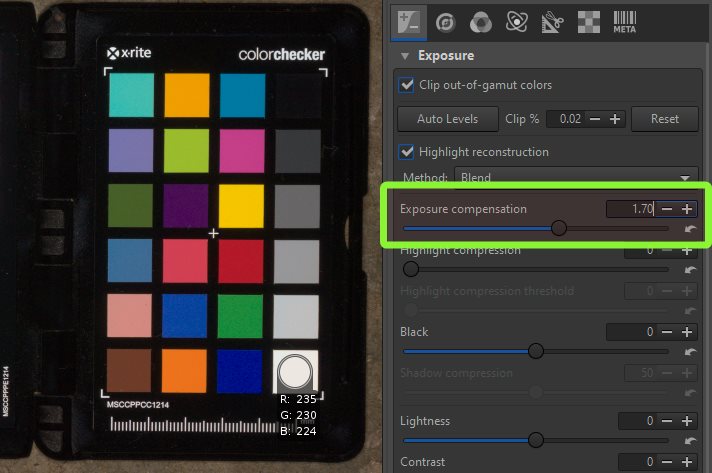This screenshot has height=473, width=712.
Task: Decrease Clip % with minus button
Action: click(595, 119)
